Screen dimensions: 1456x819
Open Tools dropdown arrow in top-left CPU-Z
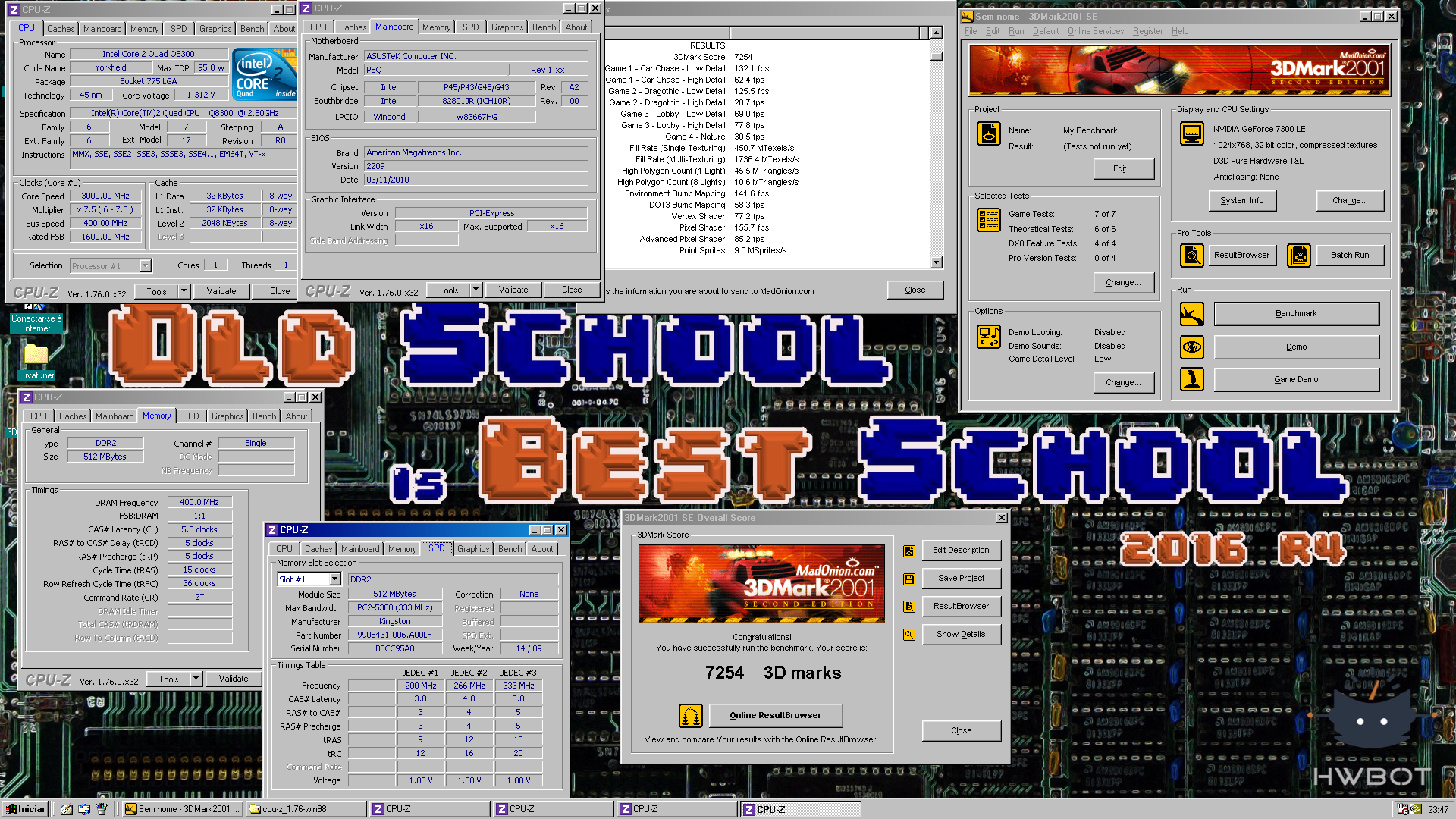click(184, 291)
